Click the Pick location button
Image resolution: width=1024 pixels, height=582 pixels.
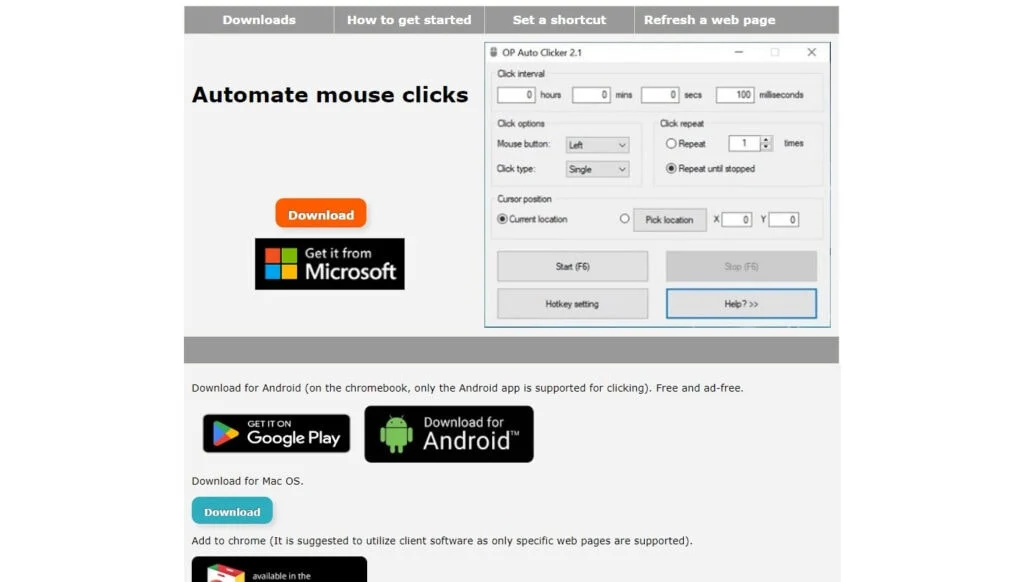[669, 219]
